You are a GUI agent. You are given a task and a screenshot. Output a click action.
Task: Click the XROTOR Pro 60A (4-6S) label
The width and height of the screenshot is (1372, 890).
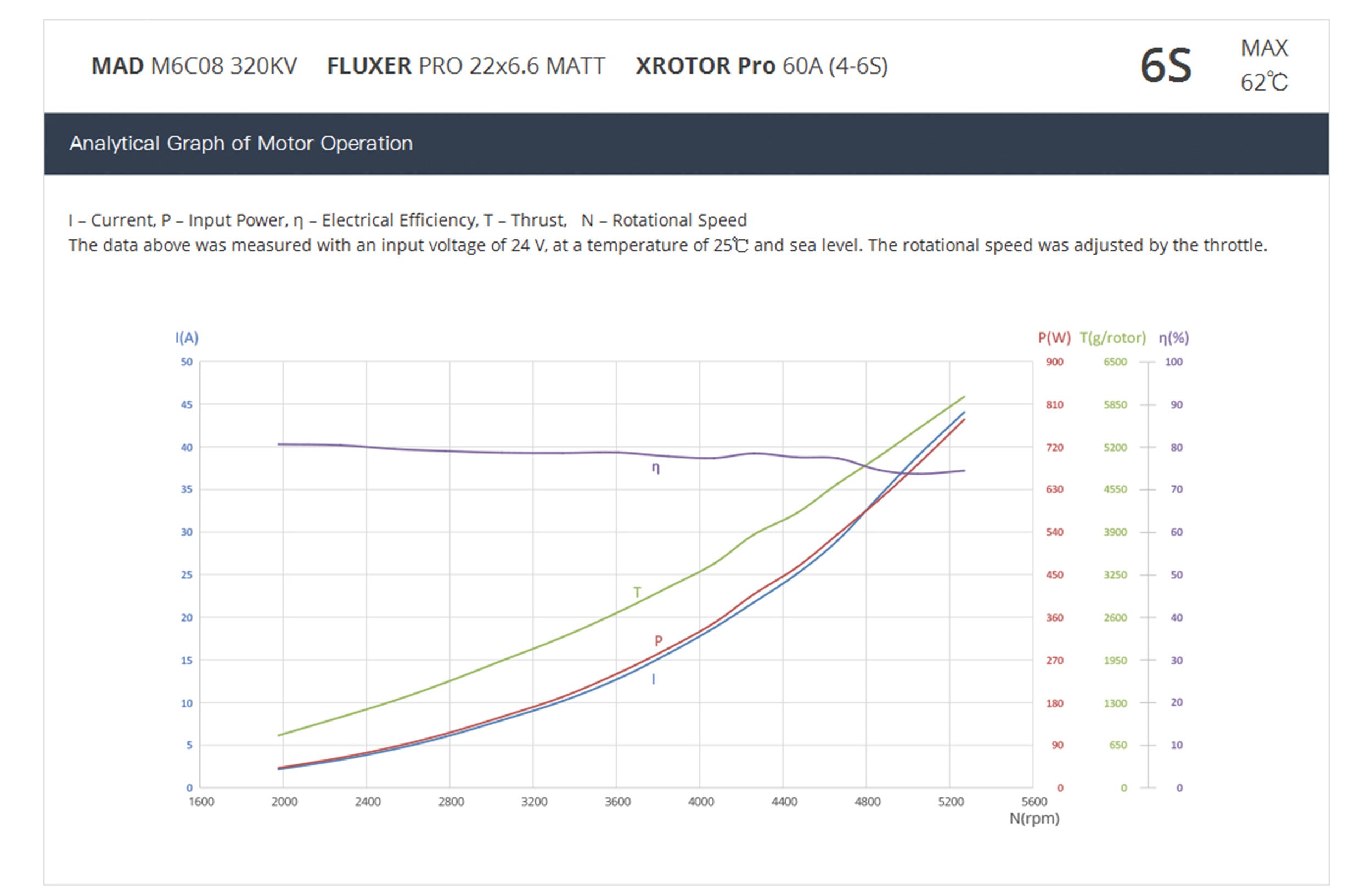761,66
